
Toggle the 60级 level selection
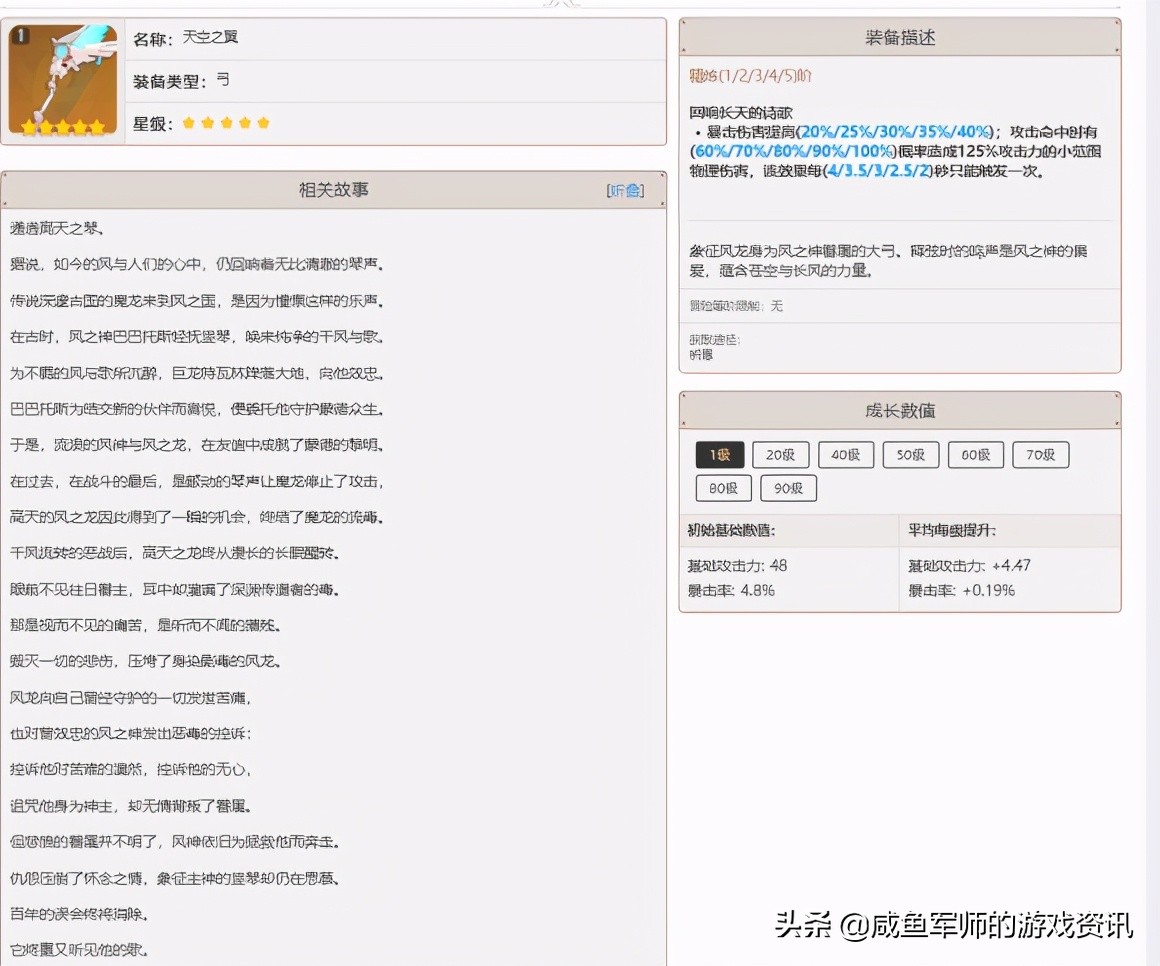[975, 454]
